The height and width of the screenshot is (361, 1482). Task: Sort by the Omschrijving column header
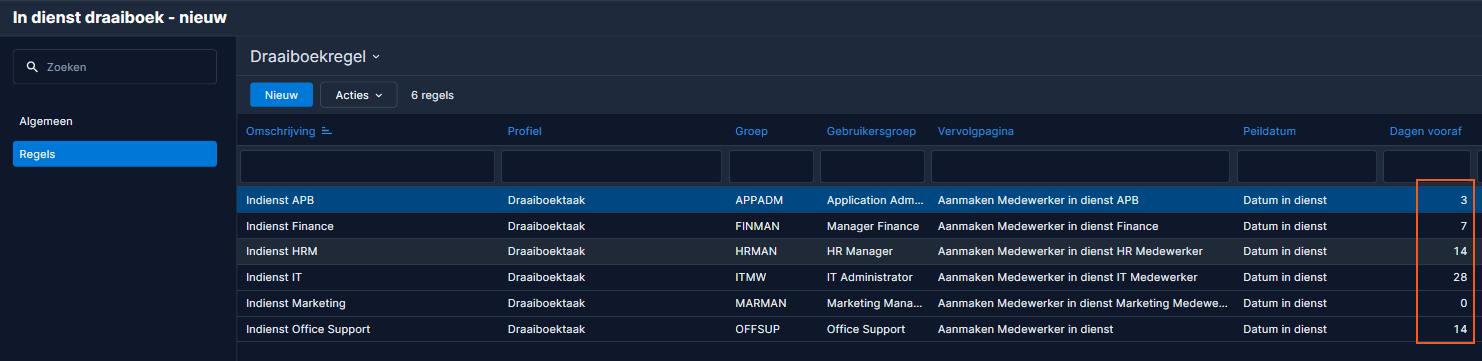pos(281,131)
